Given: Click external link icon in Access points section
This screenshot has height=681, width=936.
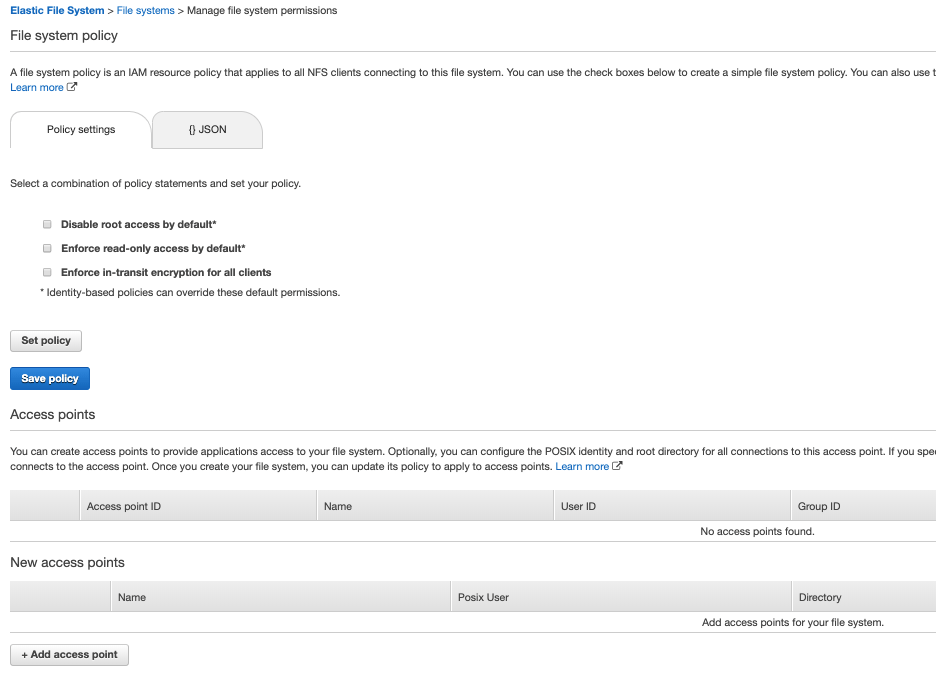Looking at the screenshot, I should (617, 467).
